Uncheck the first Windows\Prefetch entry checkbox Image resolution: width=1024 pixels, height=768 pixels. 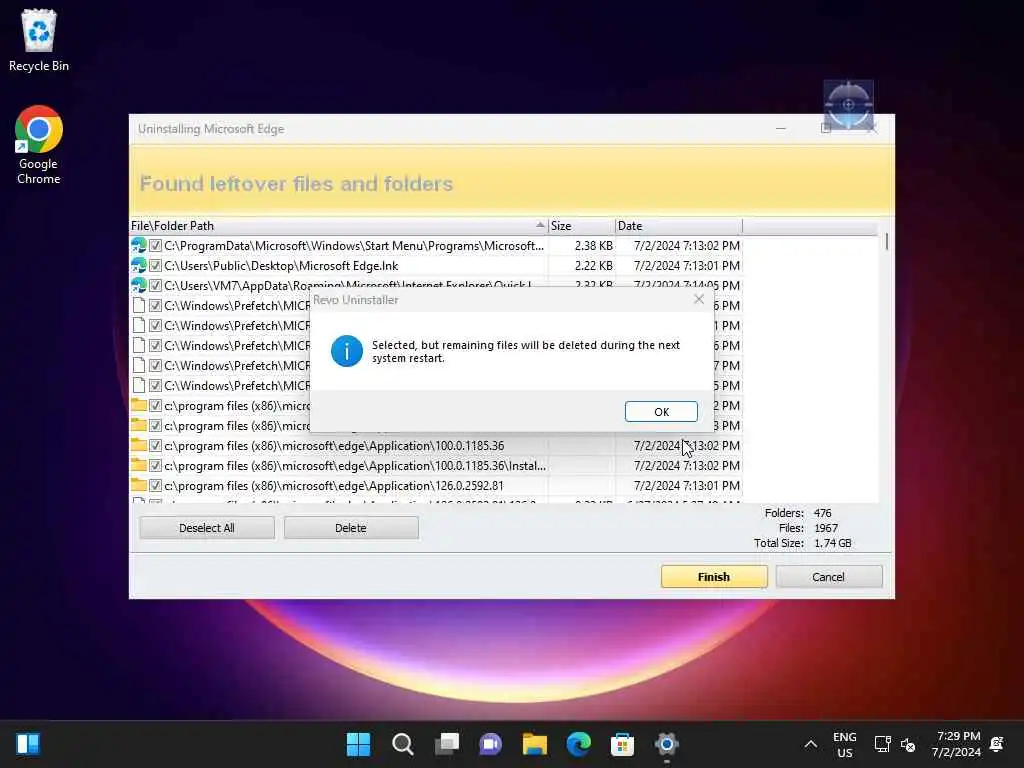(x=155, y=306)
